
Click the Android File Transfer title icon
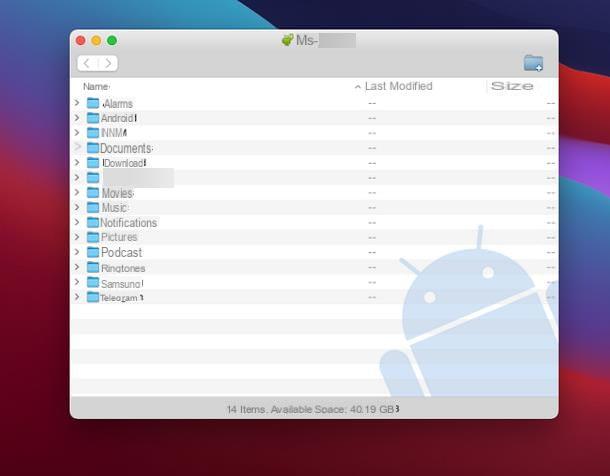(x=287, y=40)
